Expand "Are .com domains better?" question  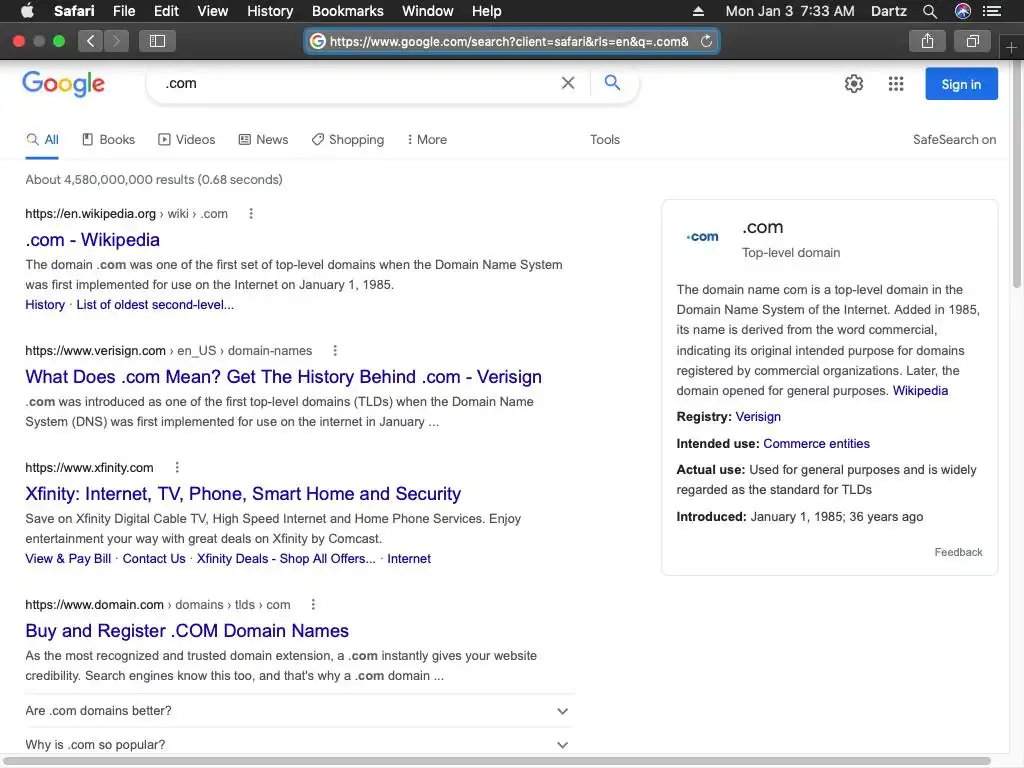point(297,711)
